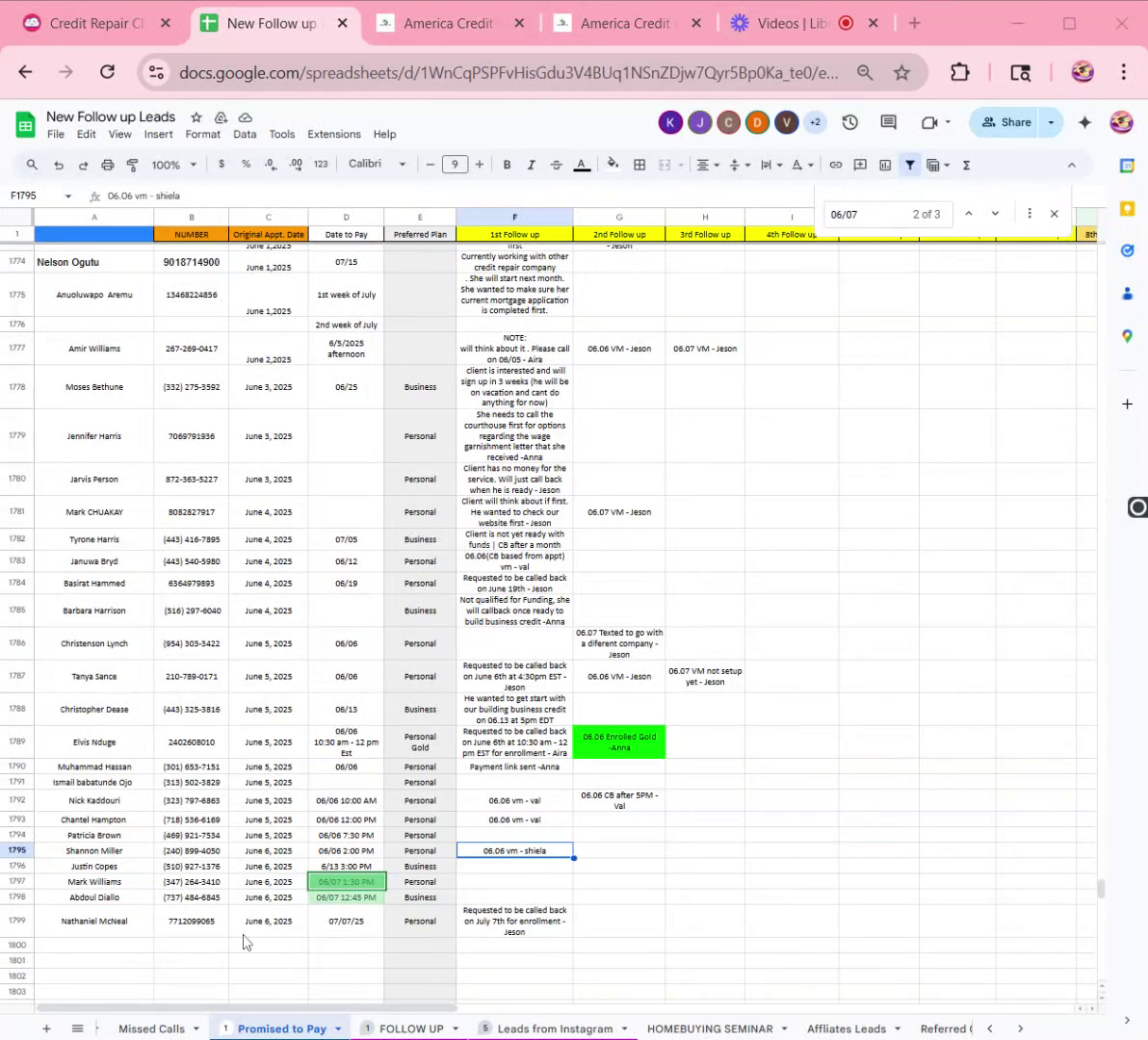Click the Share button
Image resolution: width=1148 pixels, height=1040 pixels.
pyautogui.click(x=1005, y=122)
